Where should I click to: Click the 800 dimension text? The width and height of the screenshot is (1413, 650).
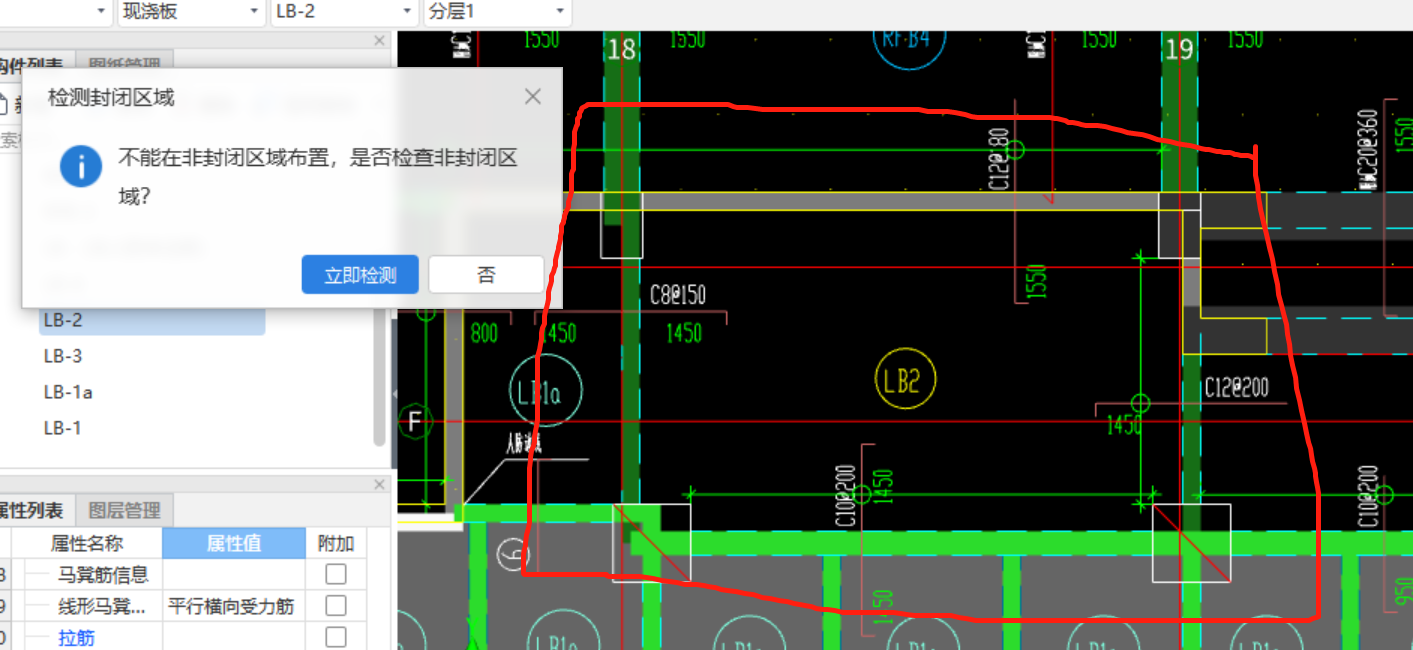tap(484, 333)
